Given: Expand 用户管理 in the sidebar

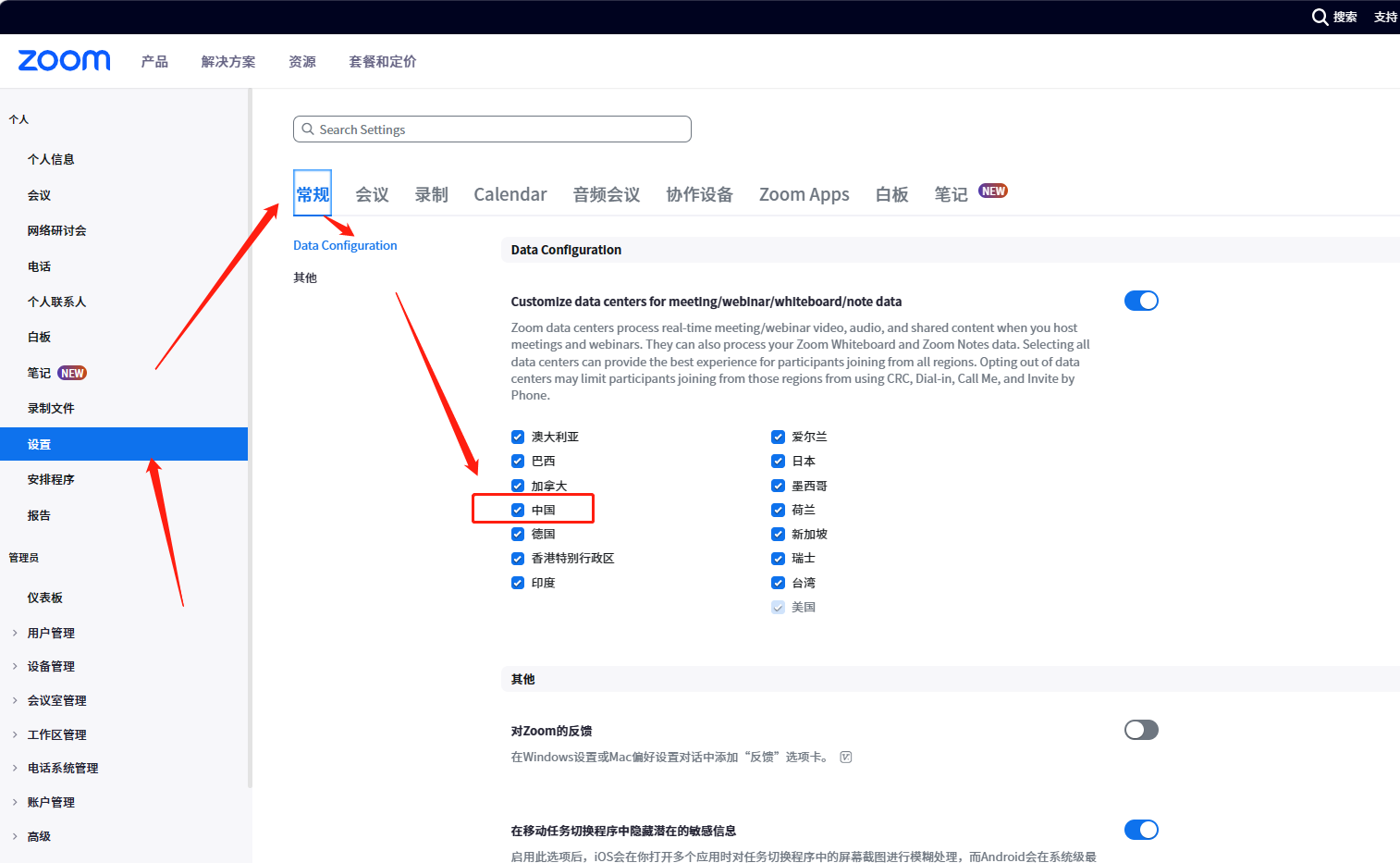Looking at the screenshot, I should point(51,633).
